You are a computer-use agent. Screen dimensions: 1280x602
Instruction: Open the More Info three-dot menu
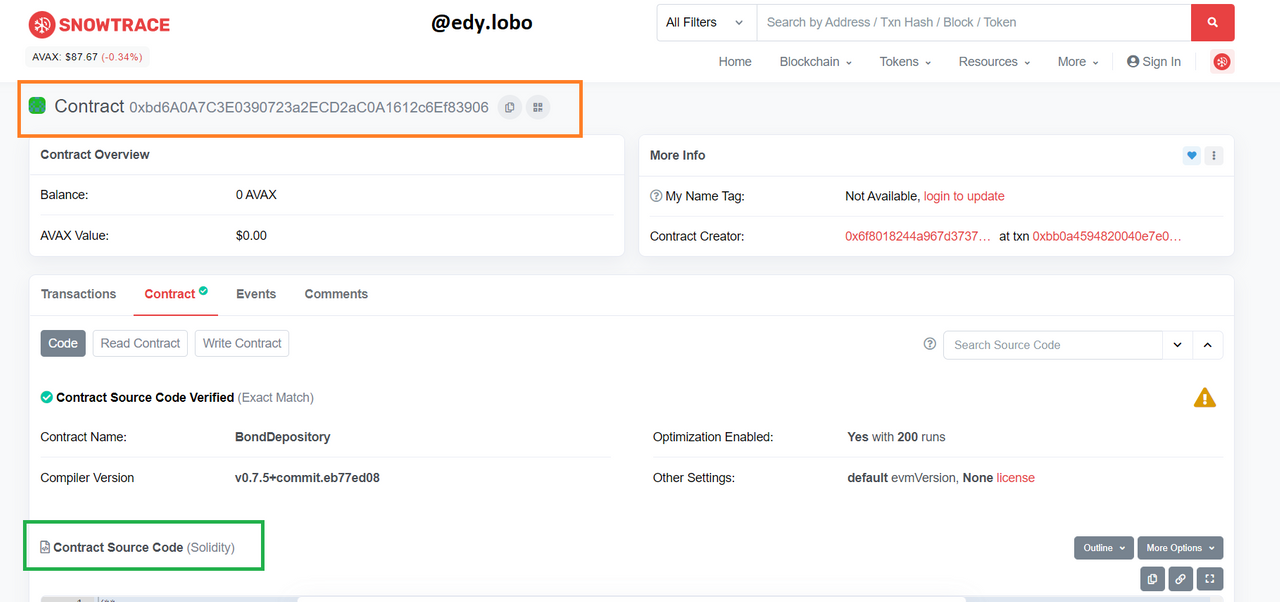(x=1214, y=155)
